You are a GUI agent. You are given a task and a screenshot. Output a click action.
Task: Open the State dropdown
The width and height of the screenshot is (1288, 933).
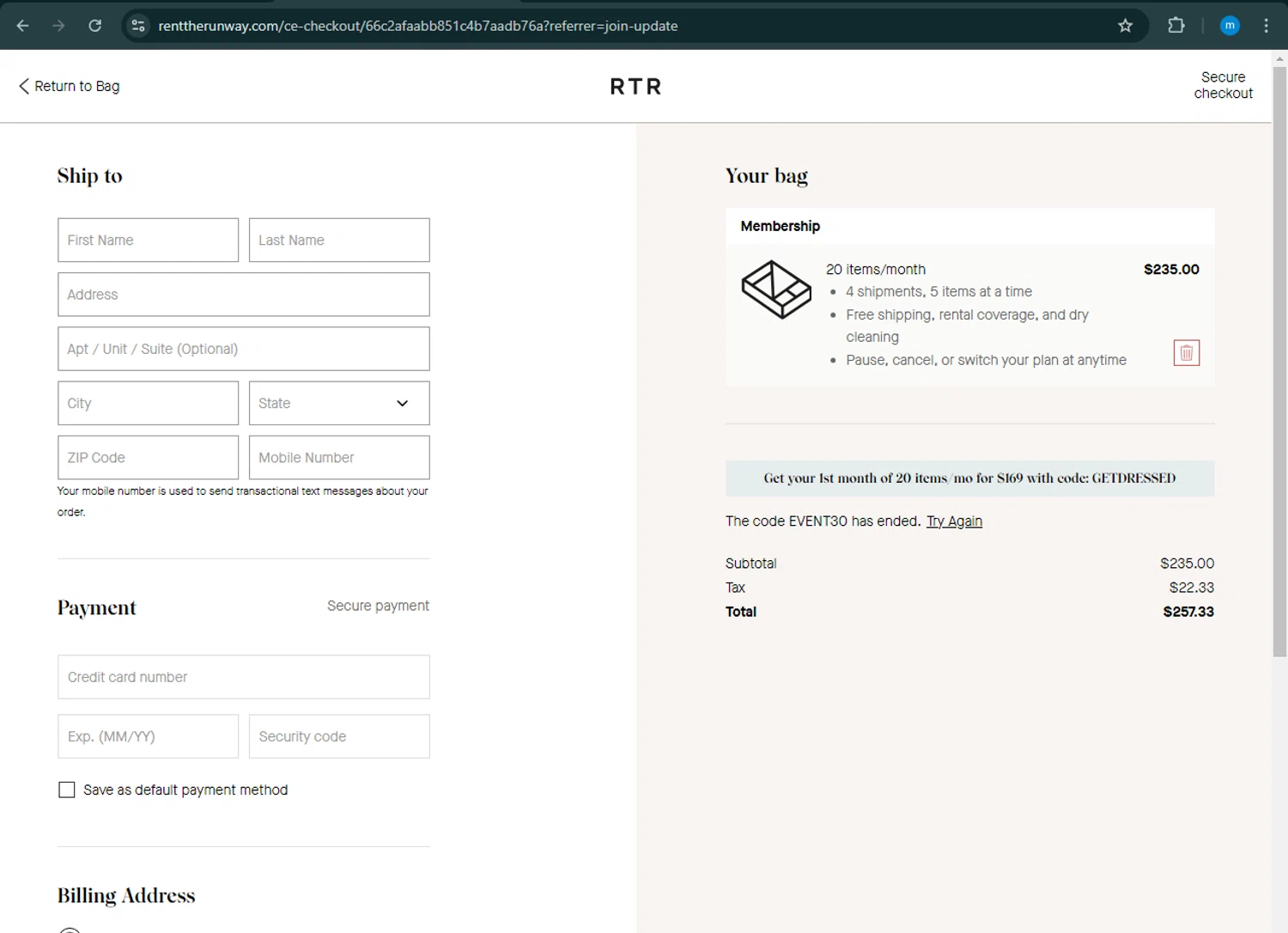[x=339, y=403]
